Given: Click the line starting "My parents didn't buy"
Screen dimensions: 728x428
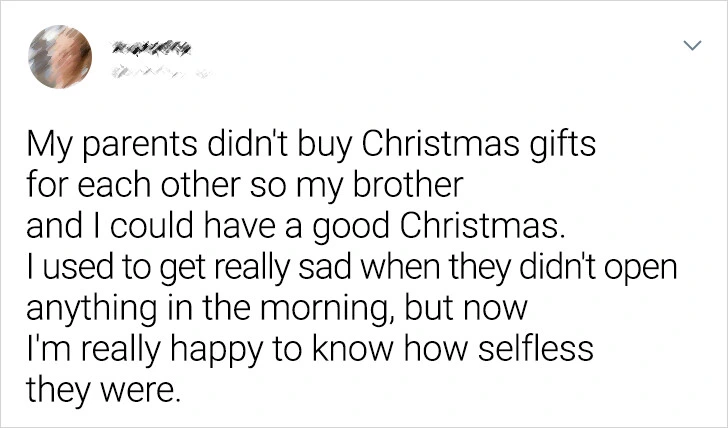Looking at the screenshot, I should tap(311, 147).
